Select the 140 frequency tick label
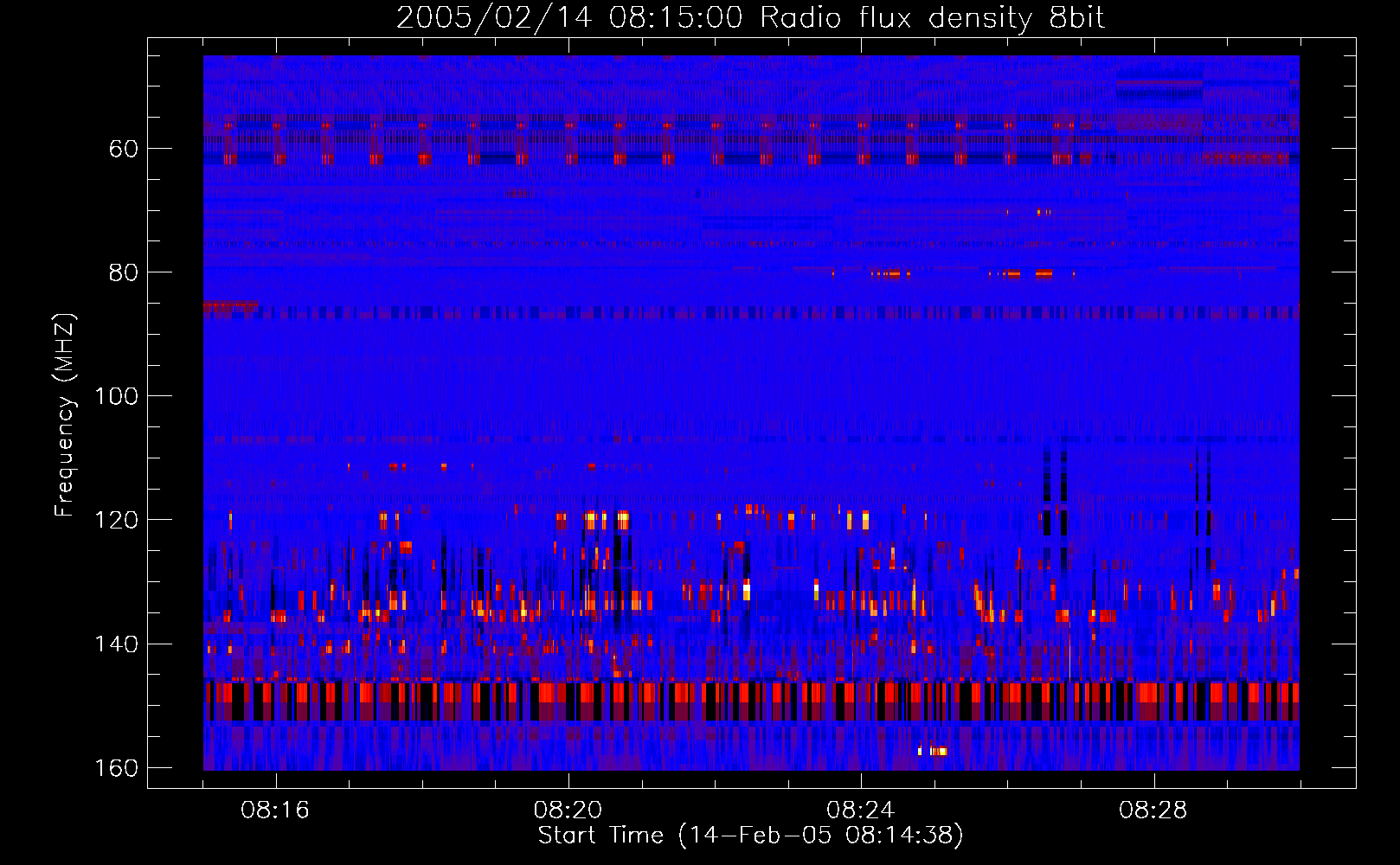1400x865 pixels. [x=116, y=644]
